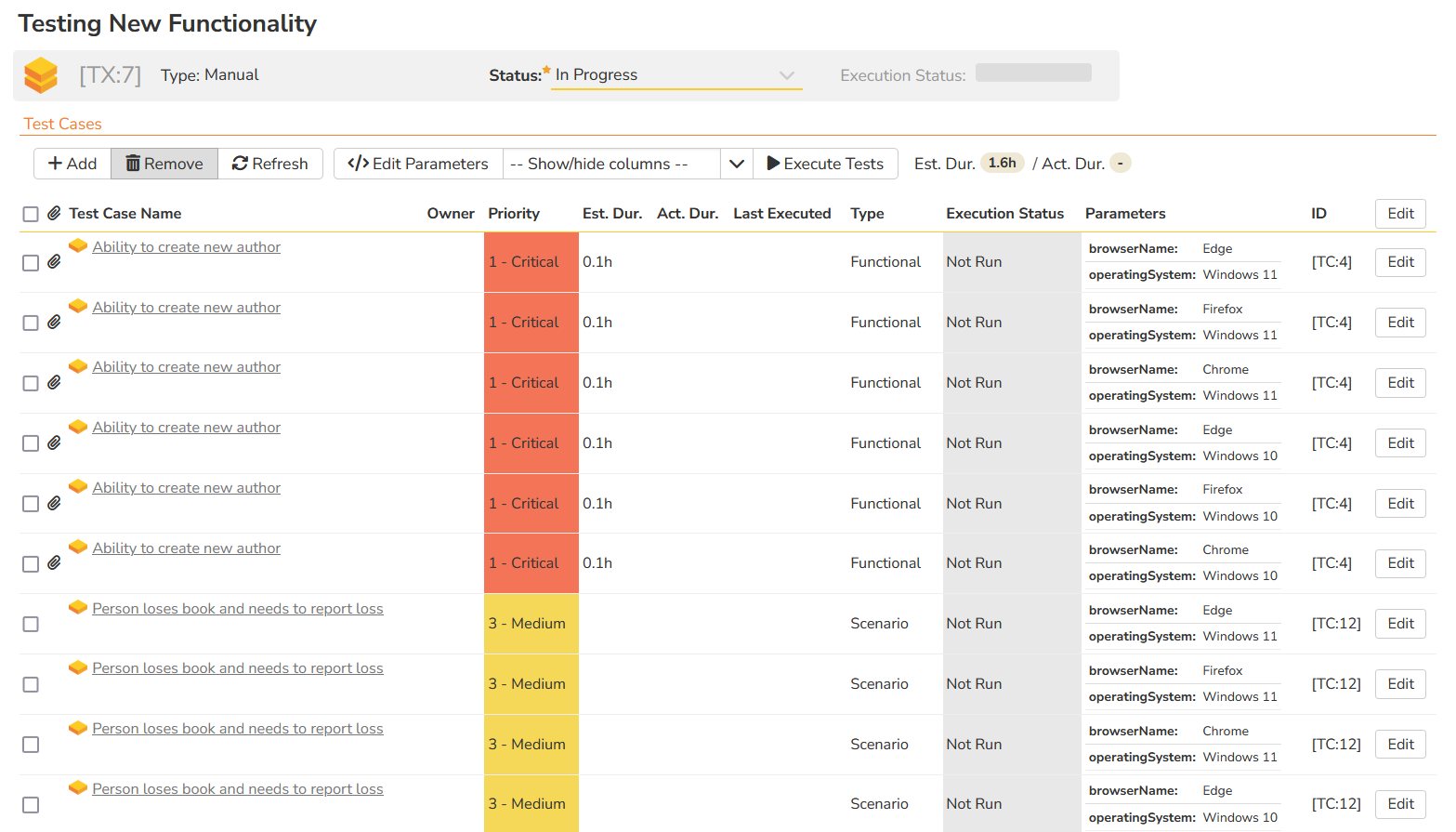Check the first 'Ability to create new author' row
Screen dimensions: 1456x832
point(31,263)
